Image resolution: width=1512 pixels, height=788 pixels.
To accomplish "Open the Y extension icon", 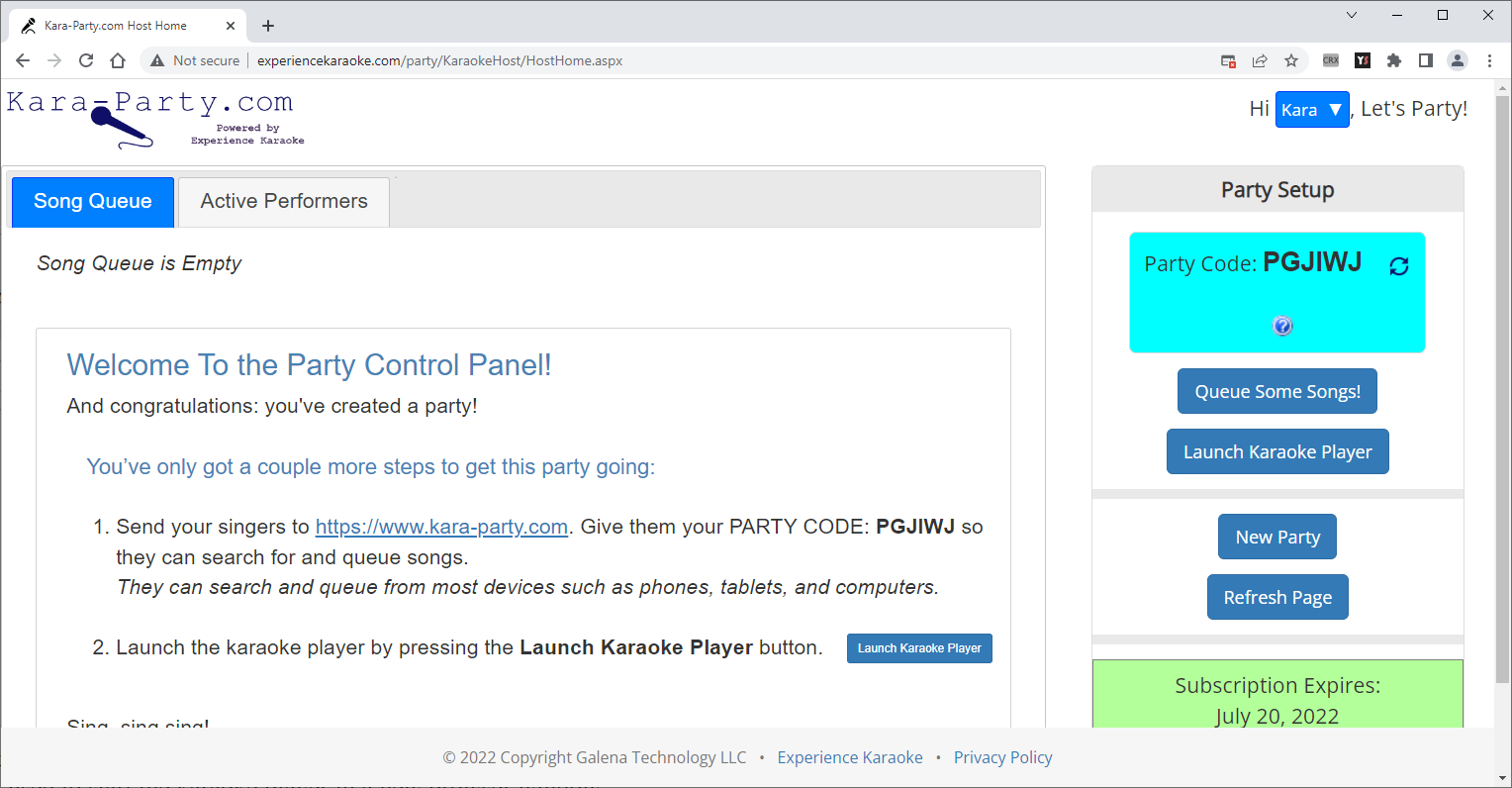I will tap(1363, 60).
